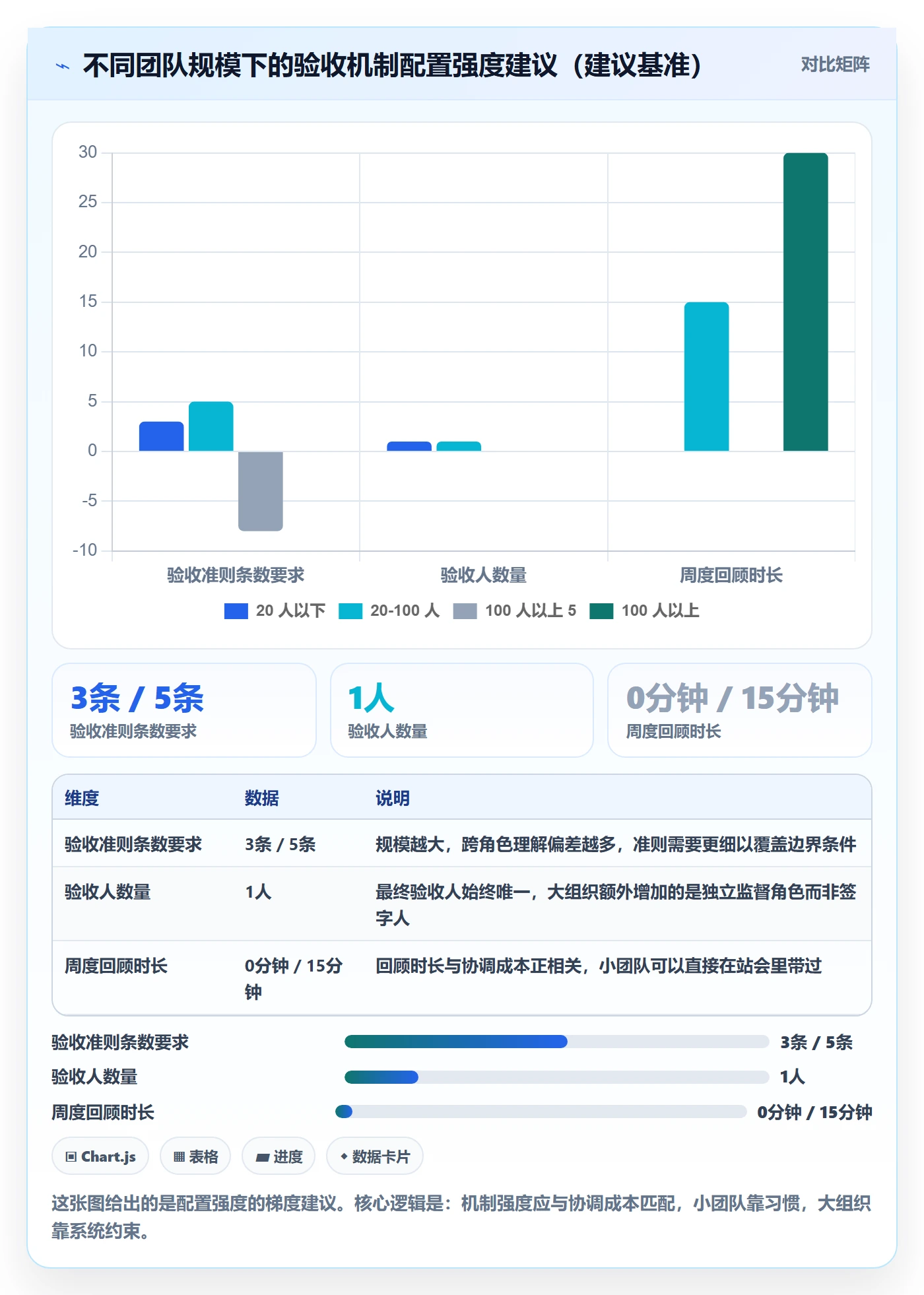Click the 维度 column header

82,798
